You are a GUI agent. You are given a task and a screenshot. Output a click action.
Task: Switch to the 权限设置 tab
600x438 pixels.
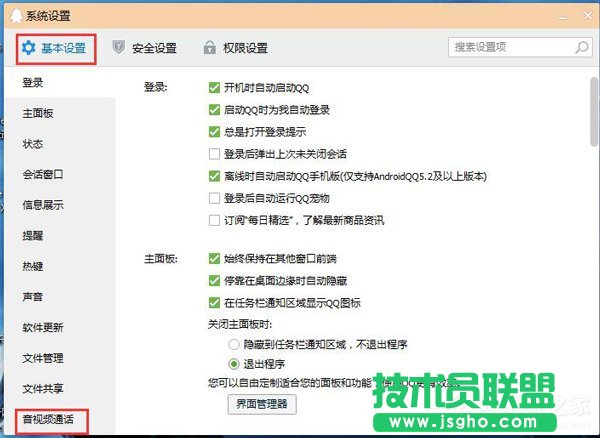235,48
